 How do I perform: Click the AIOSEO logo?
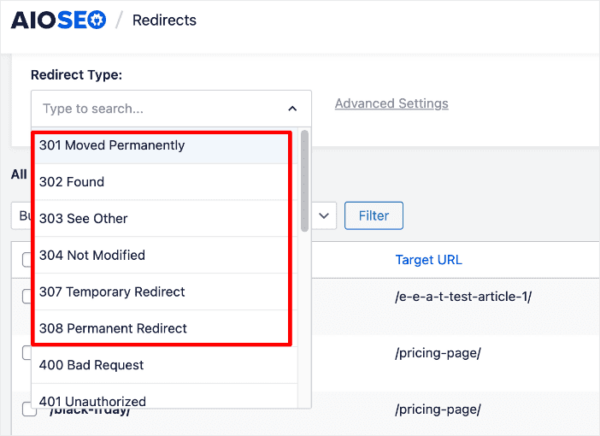(58, 20)
